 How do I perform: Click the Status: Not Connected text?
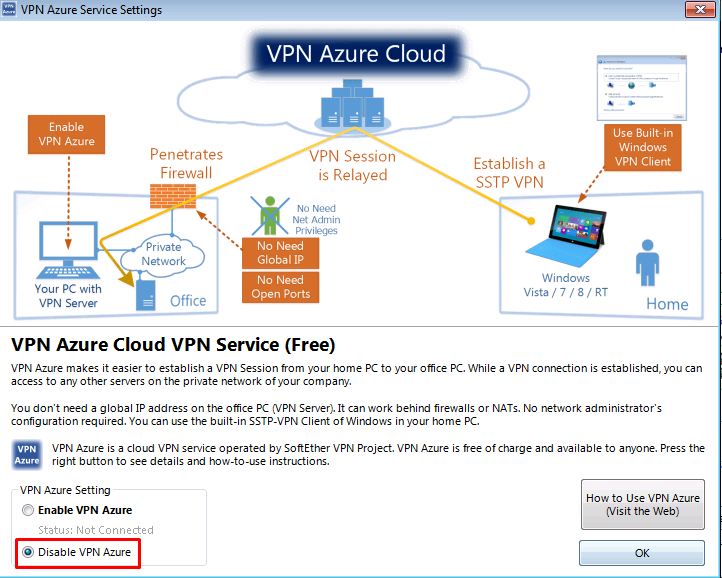[x=96, y=530]
